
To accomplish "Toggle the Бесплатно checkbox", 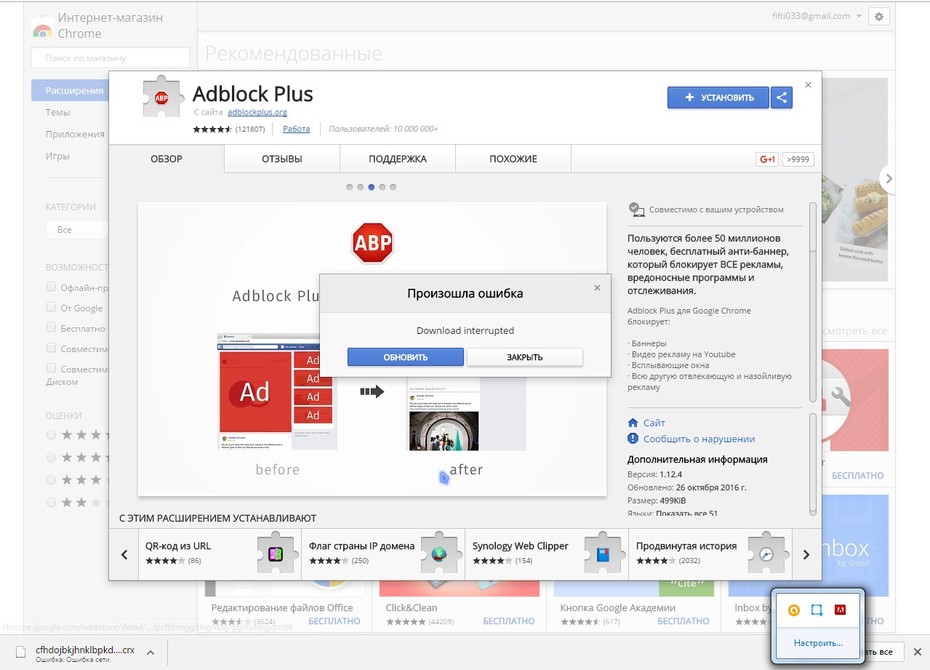I will [51, 327].
